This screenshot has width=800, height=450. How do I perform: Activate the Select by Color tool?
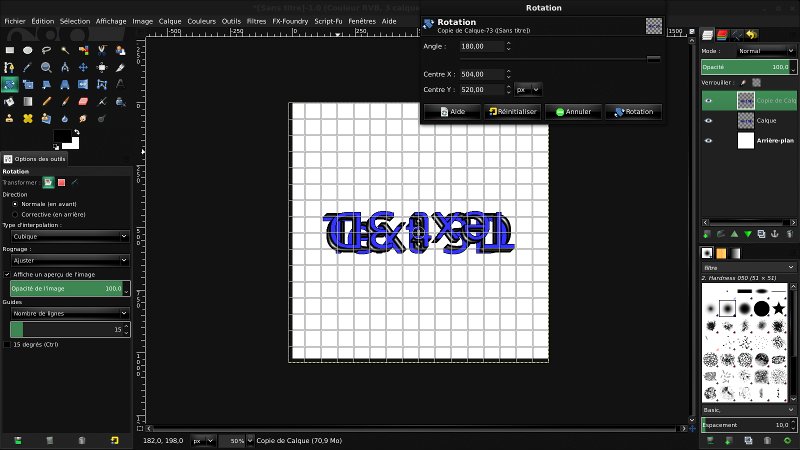pyautogui.click(x=83, y=50)
